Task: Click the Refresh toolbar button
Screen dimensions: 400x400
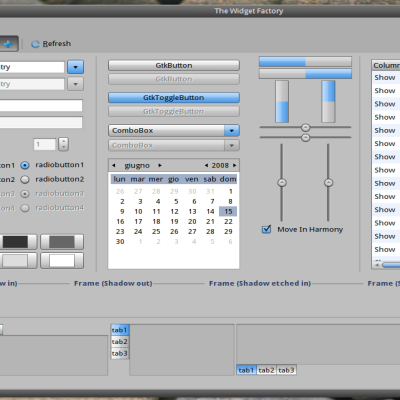Action: [51, 44]
